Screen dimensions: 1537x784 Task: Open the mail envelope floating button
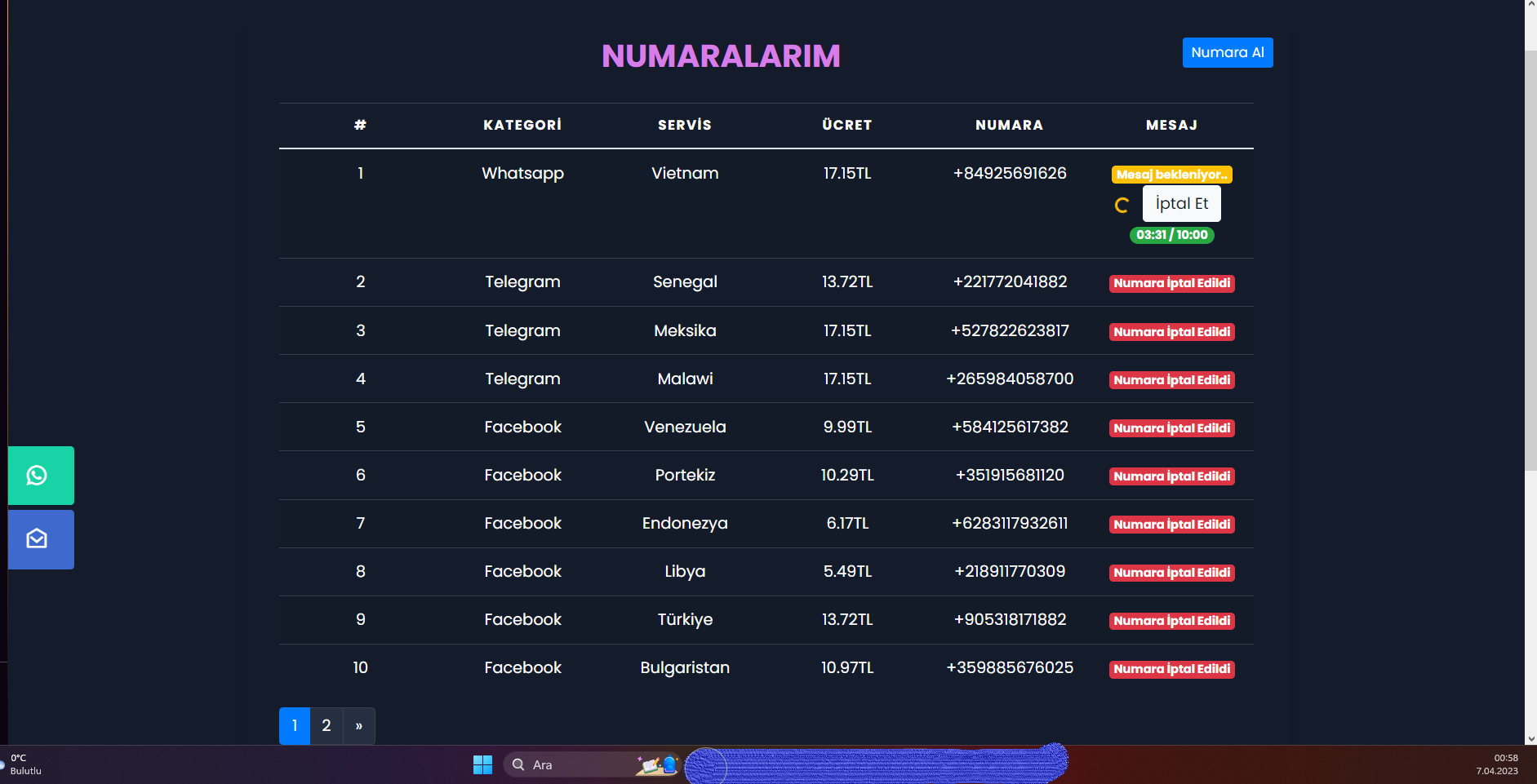41,539
